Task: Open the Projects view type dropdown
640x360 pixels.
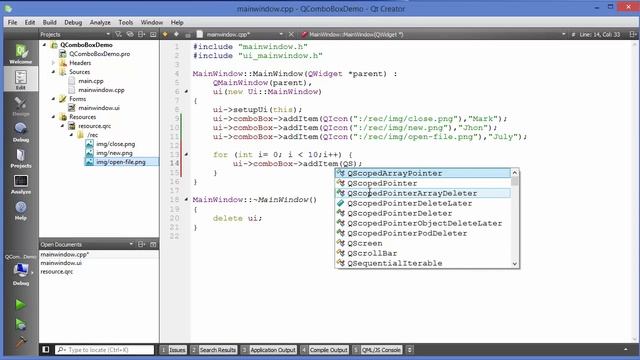Action: (x=108, y=34)
